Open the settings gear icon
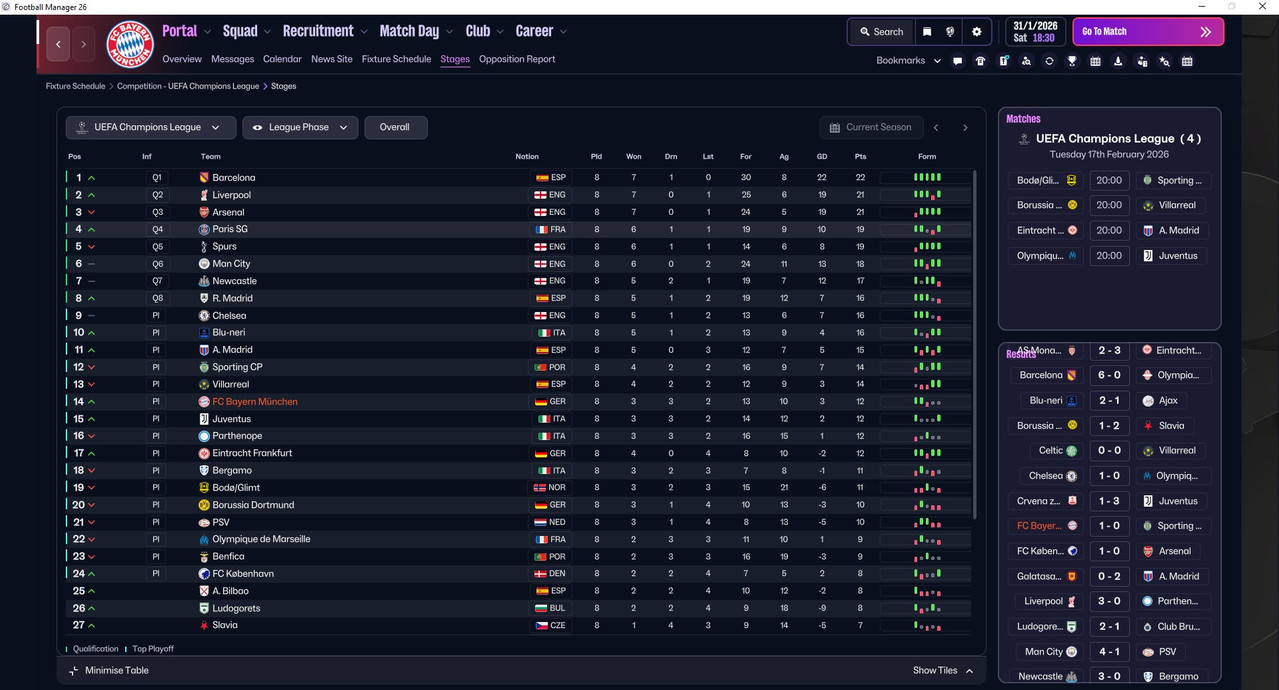The height and width of the screenshot is (690, 1279). tap(977, 32)
